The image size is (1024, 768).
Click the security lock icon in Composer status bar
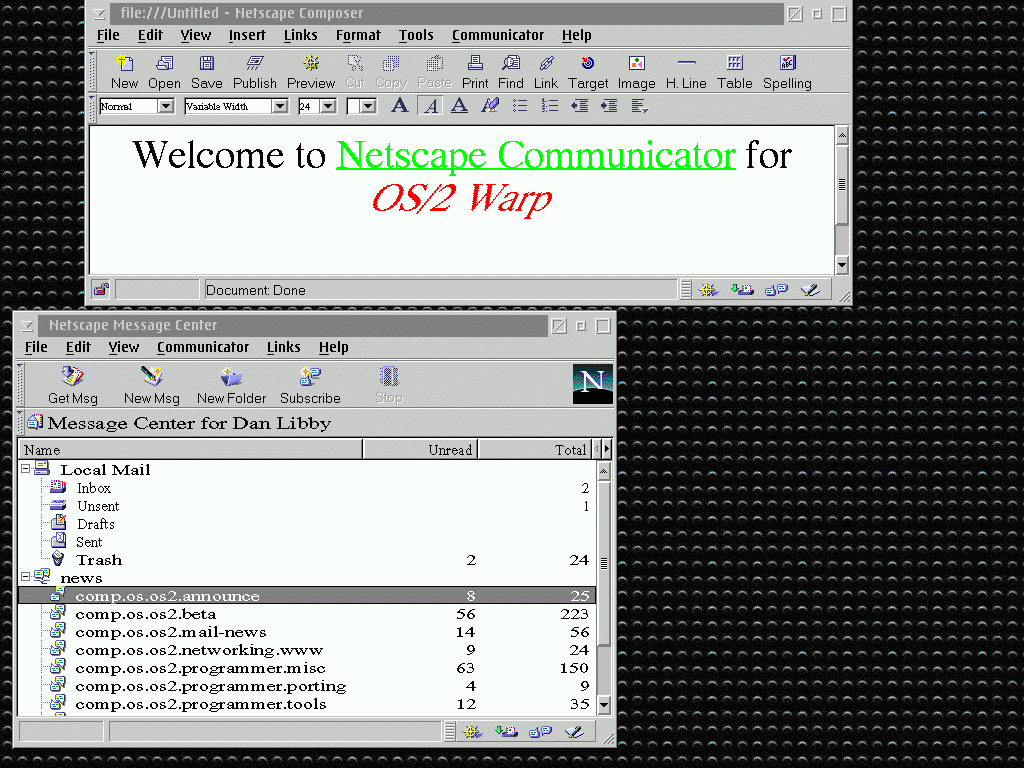(x=101, y=289)
